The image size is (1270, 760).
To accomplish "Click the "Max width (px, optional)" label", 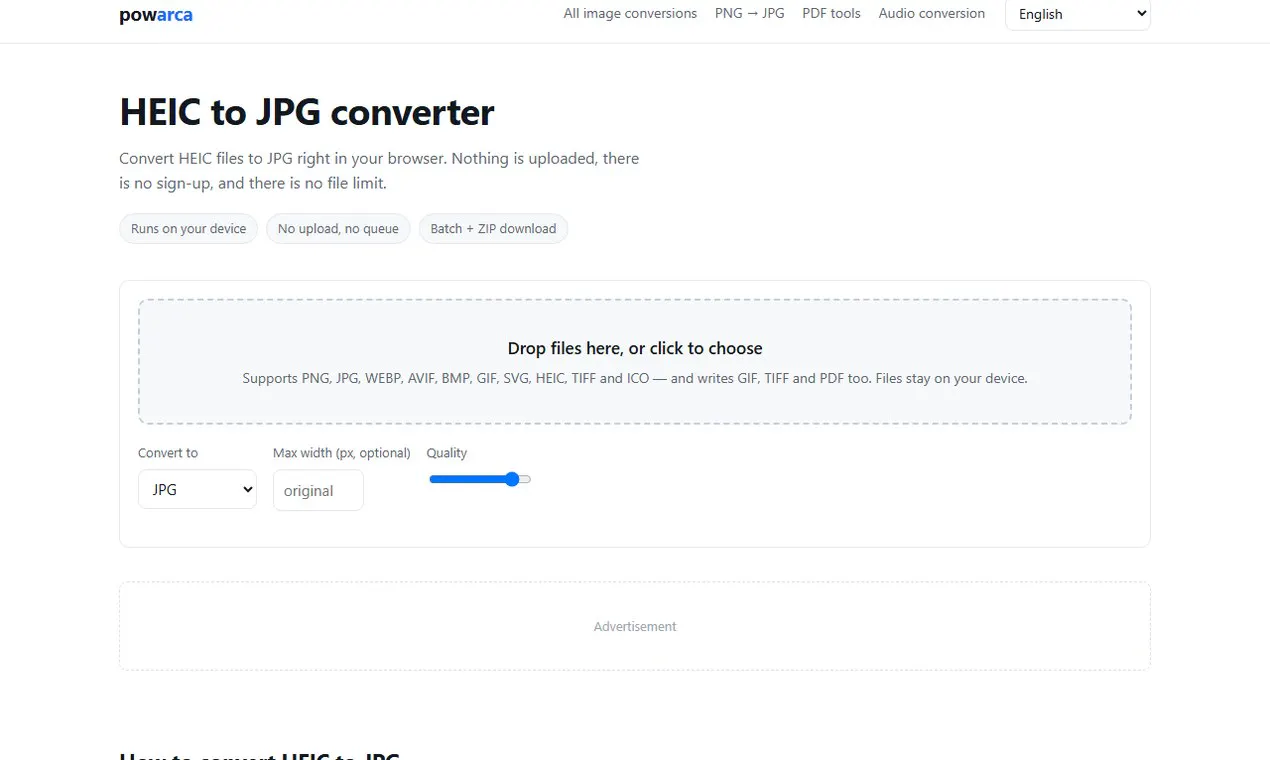I will coord(342,453).
